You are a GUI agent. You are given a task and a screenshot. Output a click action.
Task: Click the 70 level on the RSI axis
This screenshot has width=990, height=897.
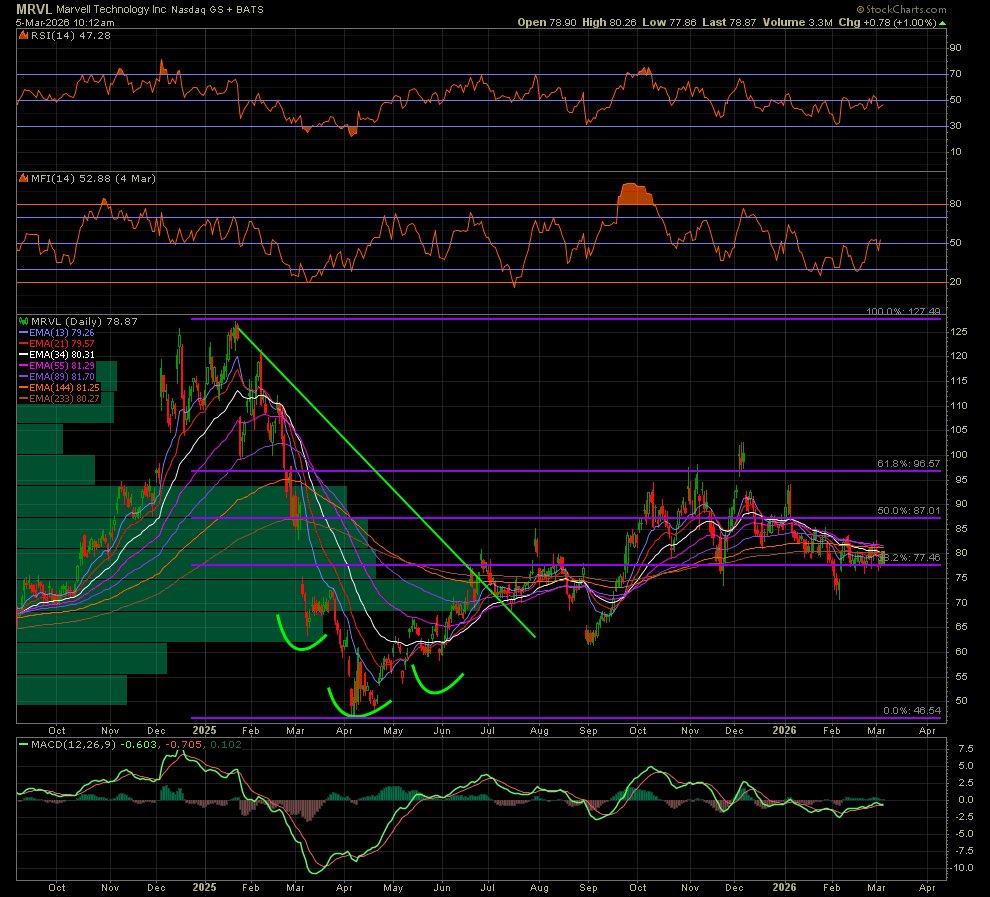click(x=955, y=74)
